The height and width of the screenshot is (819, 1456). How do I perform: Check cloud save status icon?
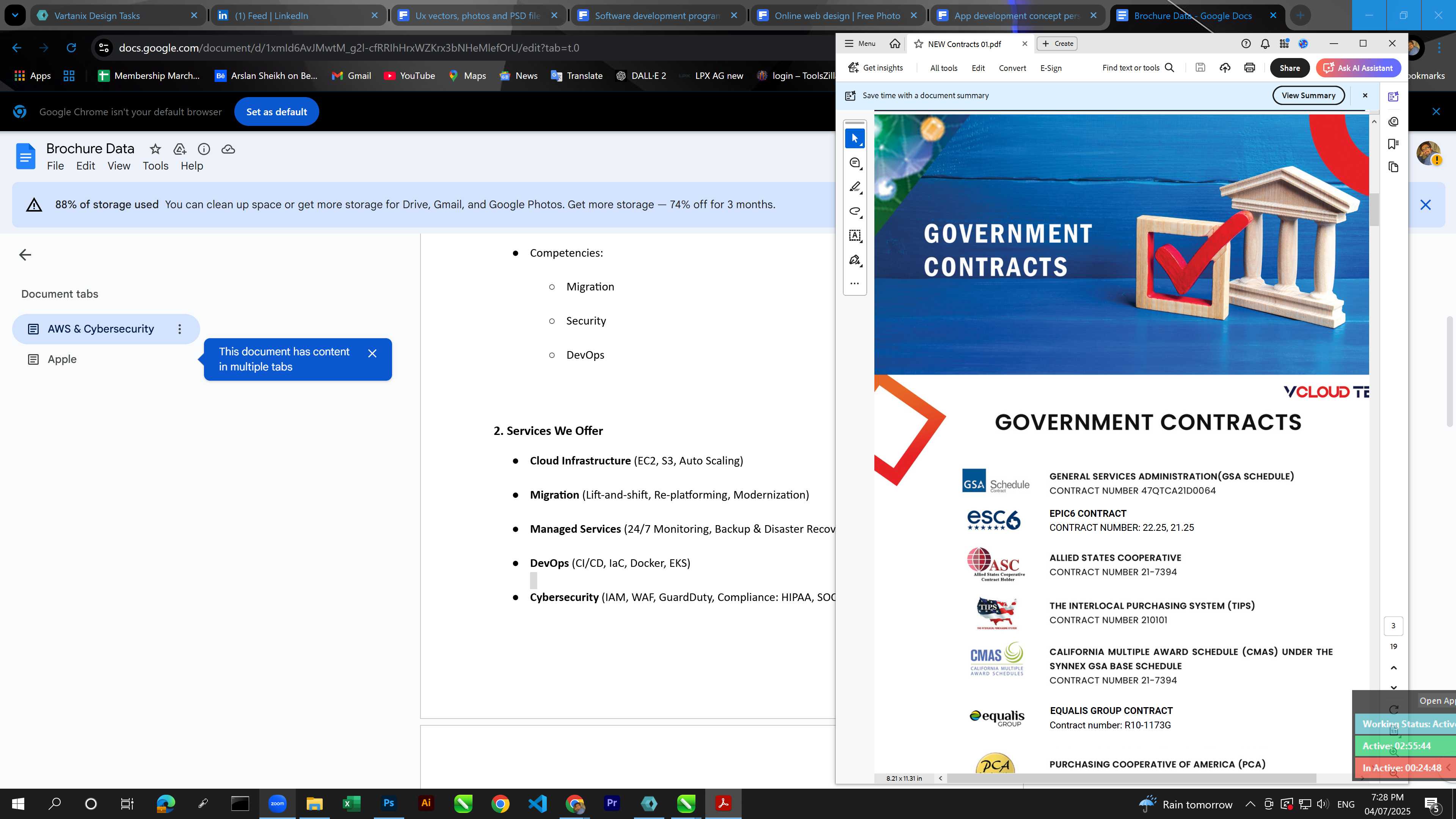(228, 149)
